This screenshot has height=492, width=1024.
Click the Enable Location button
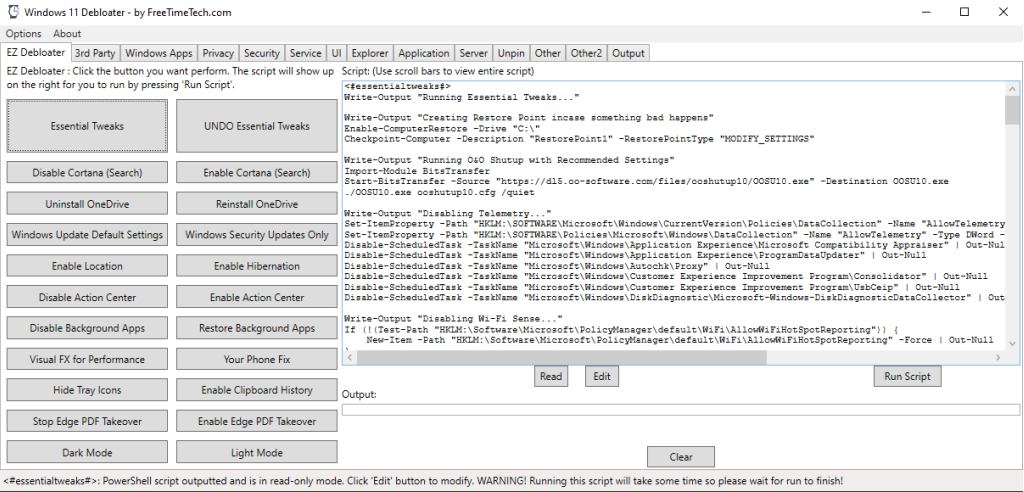click(88, 266)
